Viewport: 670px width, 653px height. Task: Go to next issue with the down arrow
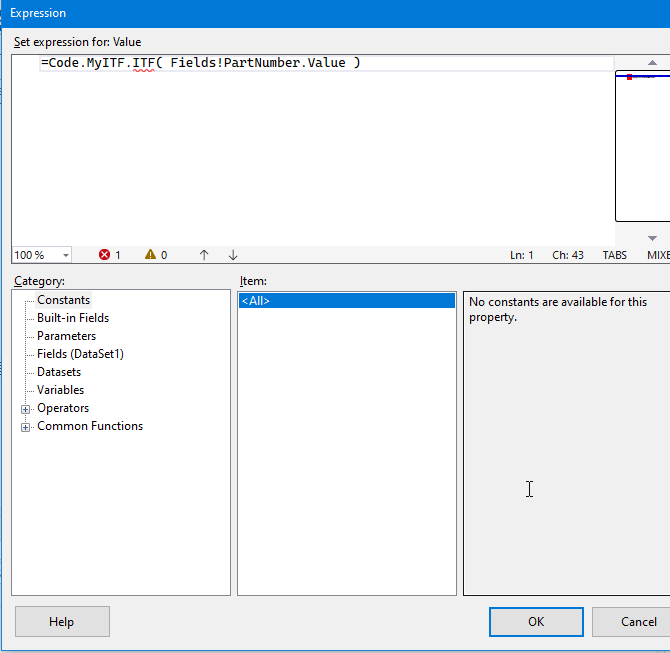coord(233,255)
